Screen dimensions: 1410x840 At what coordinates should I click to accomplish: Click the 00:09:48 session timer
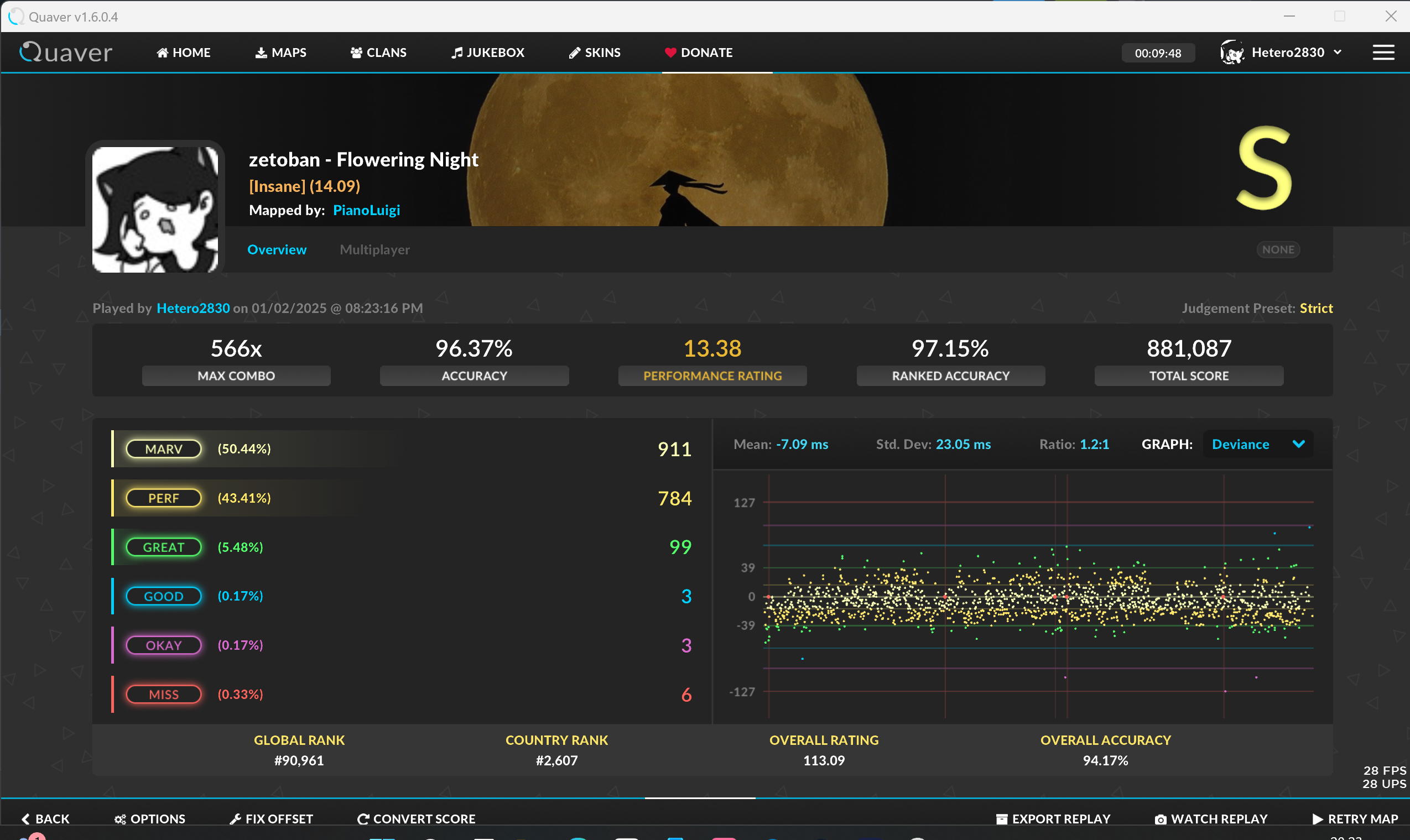click(1158, 53)
